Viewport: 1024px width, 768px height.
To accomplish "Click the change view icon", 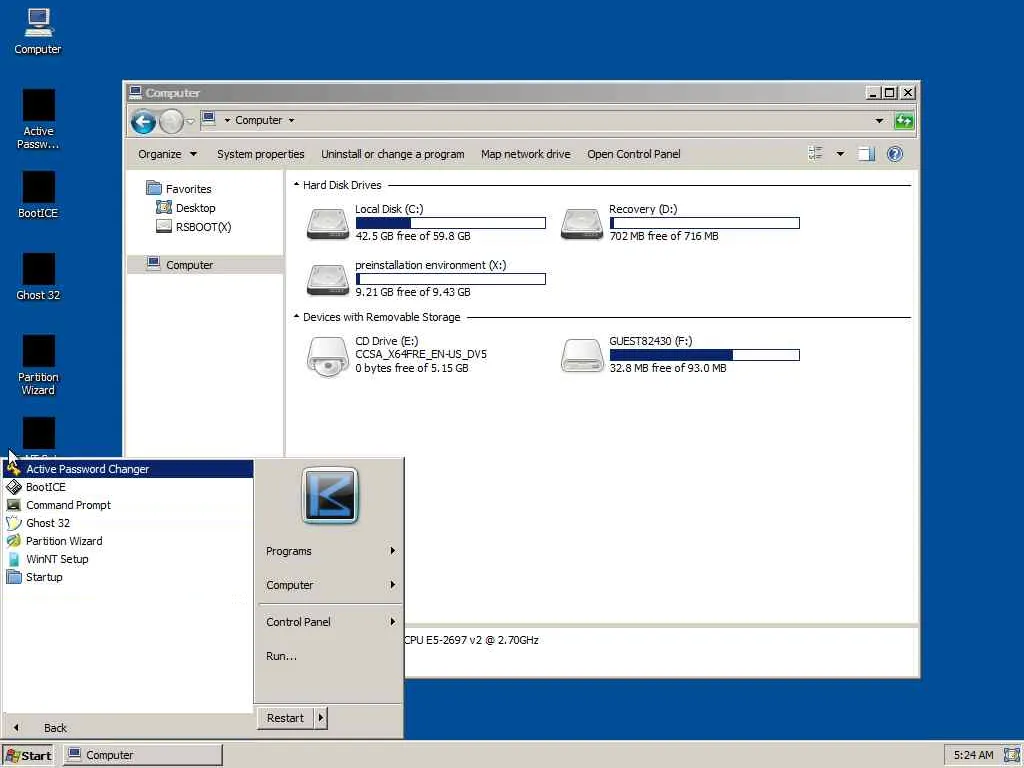I will click(816, 154).
